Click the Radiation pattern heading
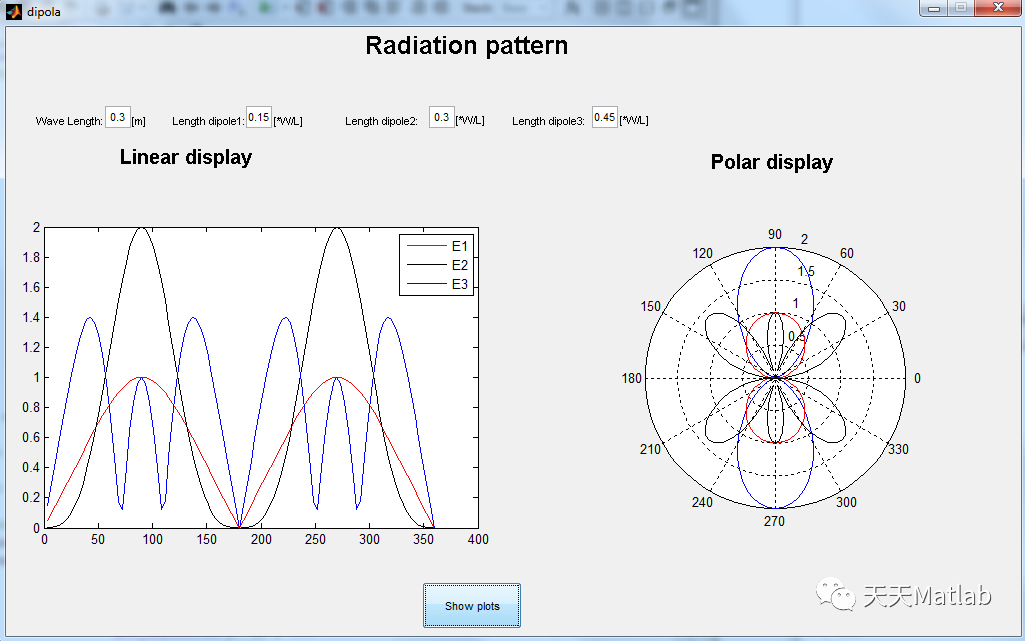Viewport: 1025px width, 641px height. pyautogui.click(x=466, y=46)
